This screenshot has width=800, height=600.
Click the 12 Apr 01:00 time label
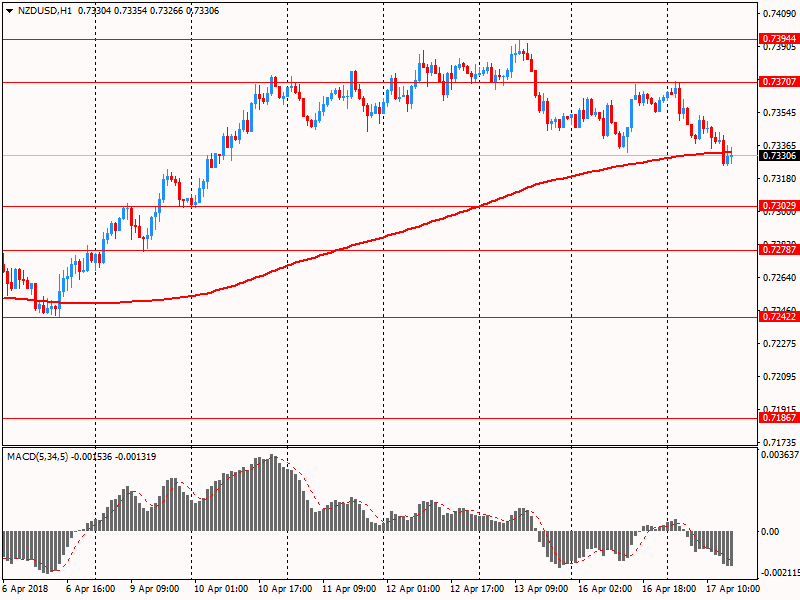point(413,589)
